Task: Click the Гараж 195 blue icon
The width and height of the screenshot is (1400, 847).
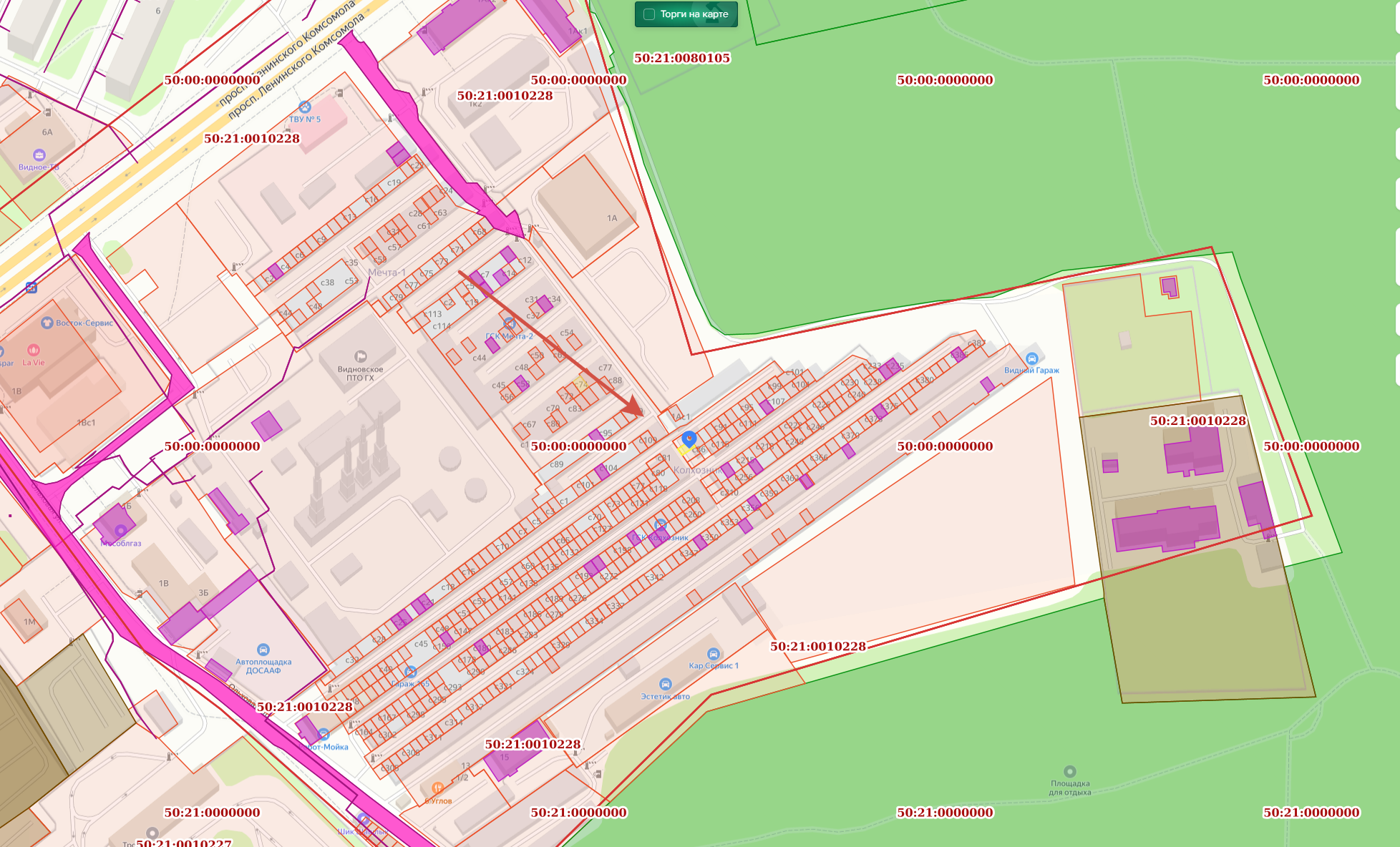Action: pos(410,672)
